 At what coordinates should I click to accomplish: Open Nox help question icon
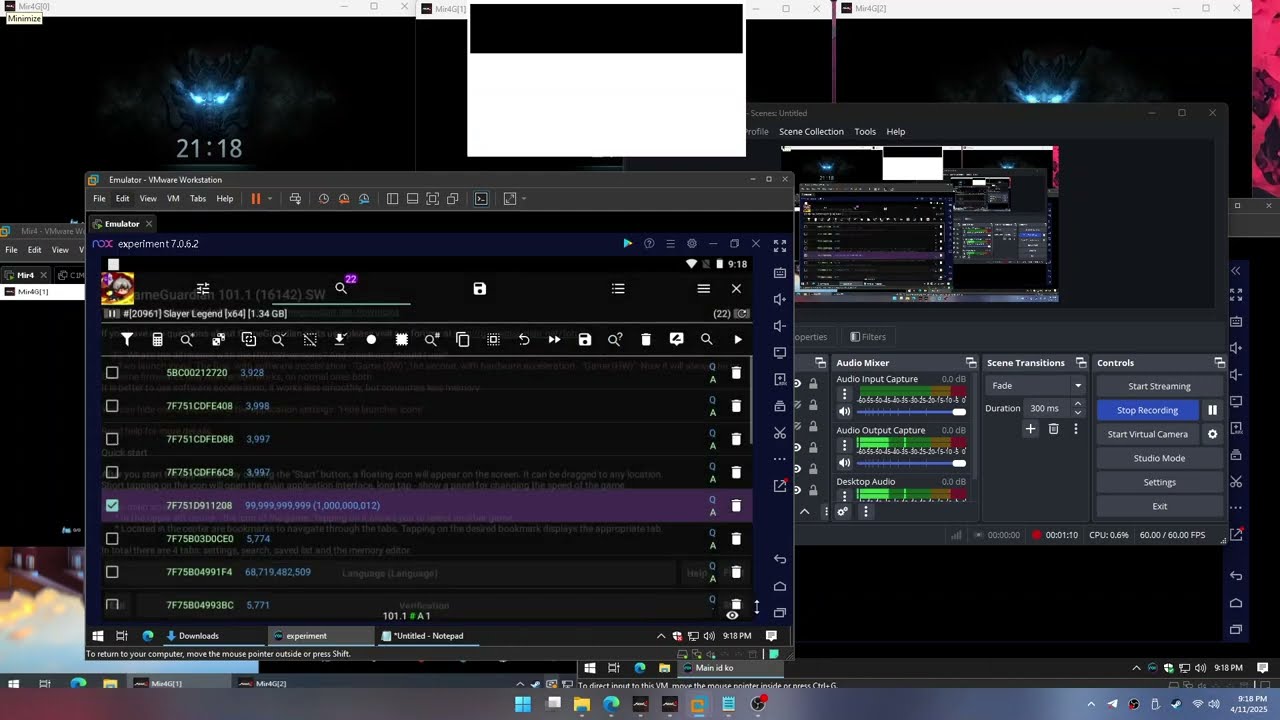click(649, 243)
